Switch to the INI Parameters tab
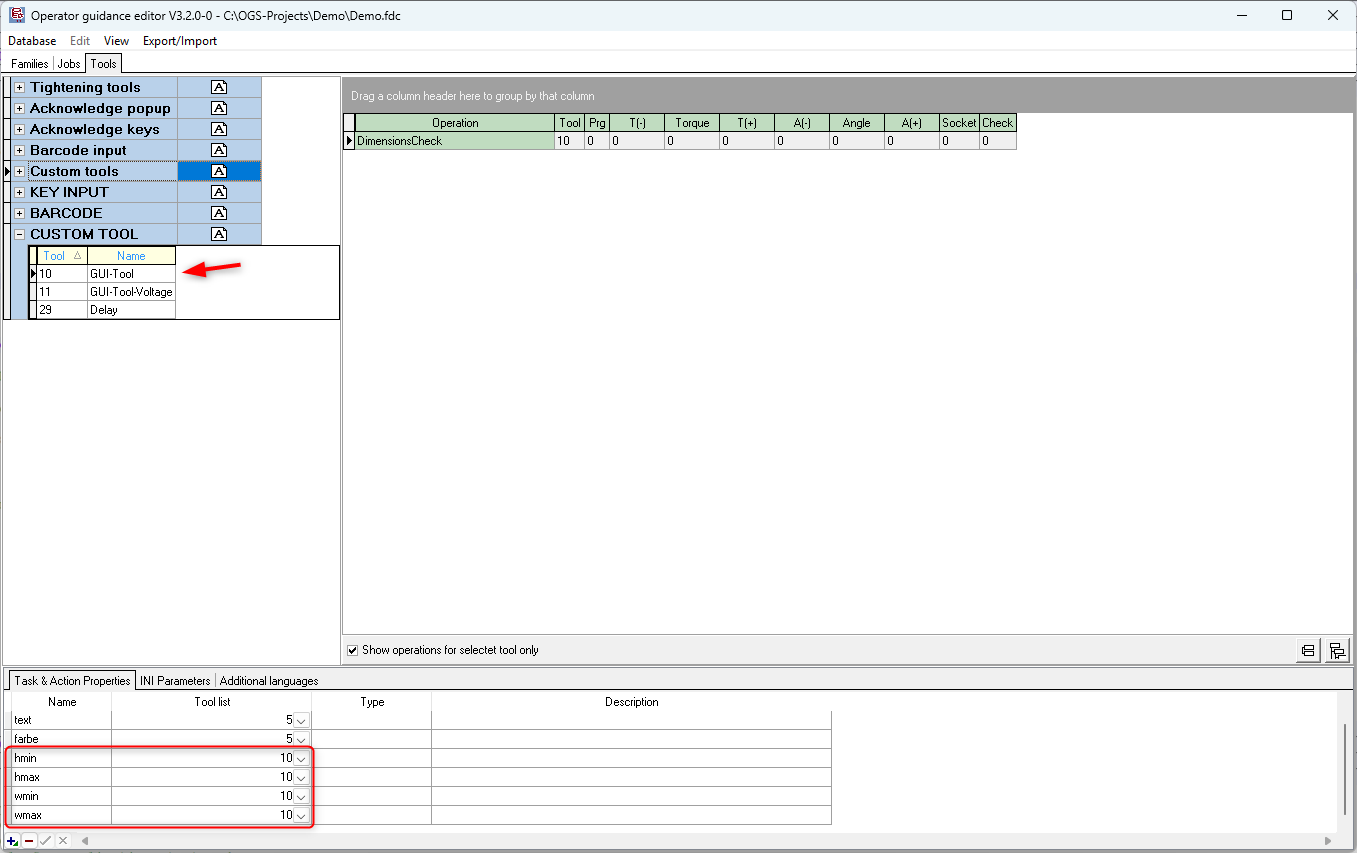Viewport: 1357px width, 853px height. [x=175, y=681]
